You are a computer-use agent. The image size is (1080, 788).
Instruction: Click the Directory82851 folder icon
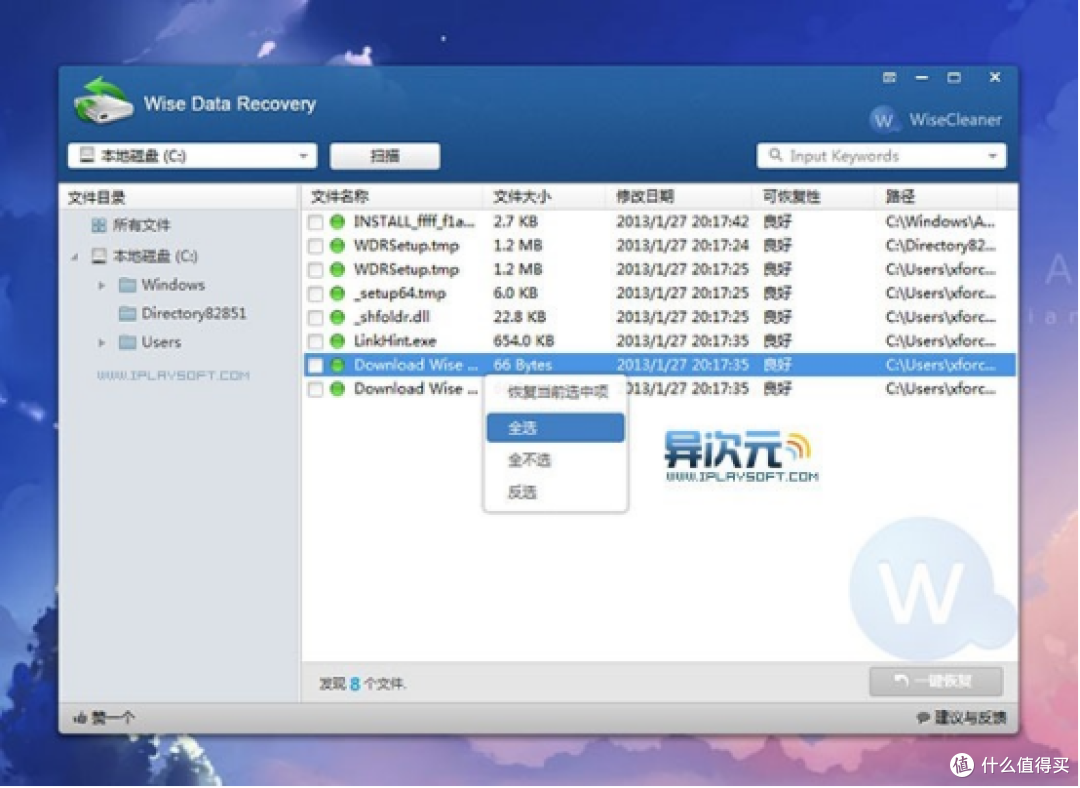click(127, 313)
